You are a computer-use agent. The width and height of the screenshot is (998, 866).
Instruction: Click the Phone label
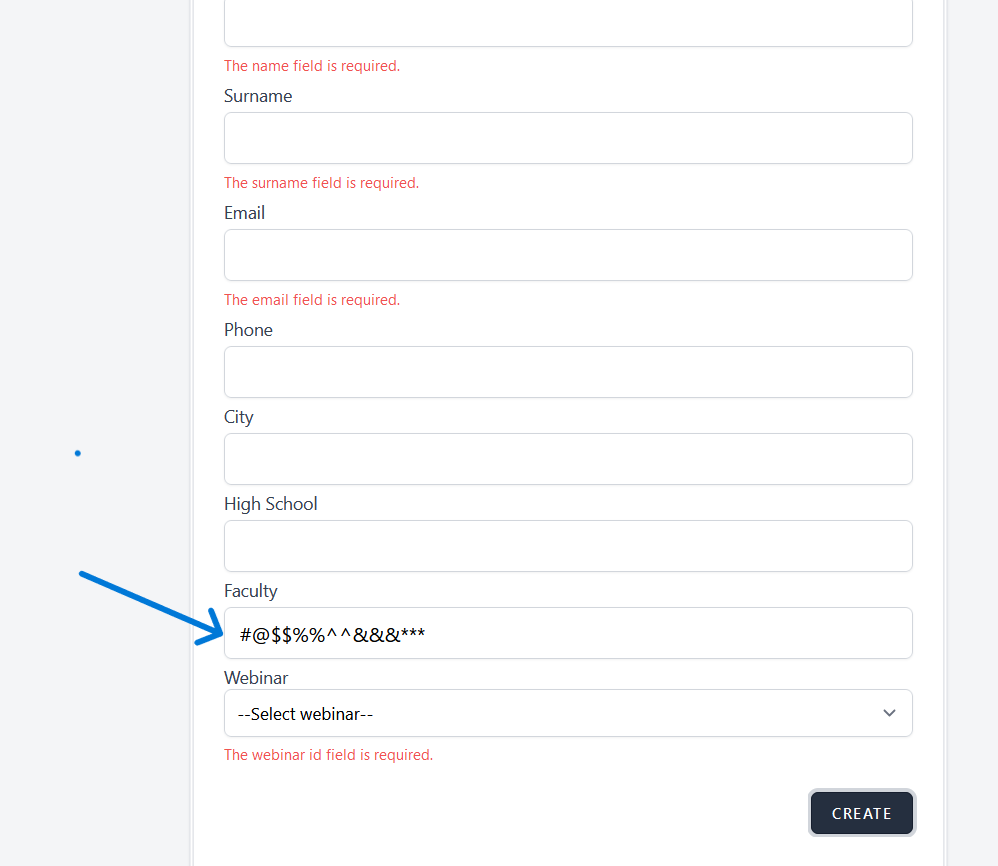click(248, 330)
